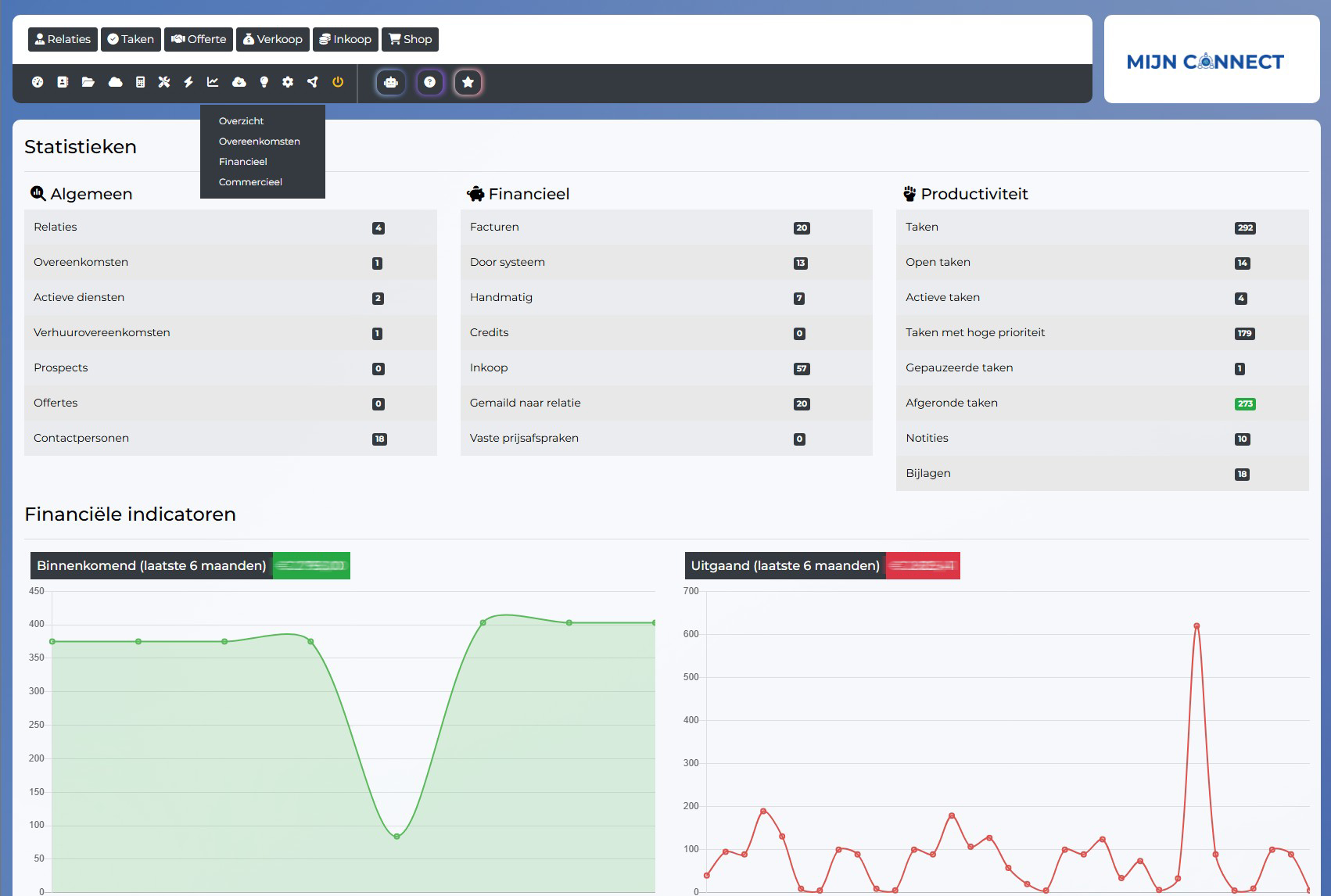Open the wrench and screwdriver tools icon
Viewport: 1331px width, 896px height.
pyautogui.click(x=164, y=82)
